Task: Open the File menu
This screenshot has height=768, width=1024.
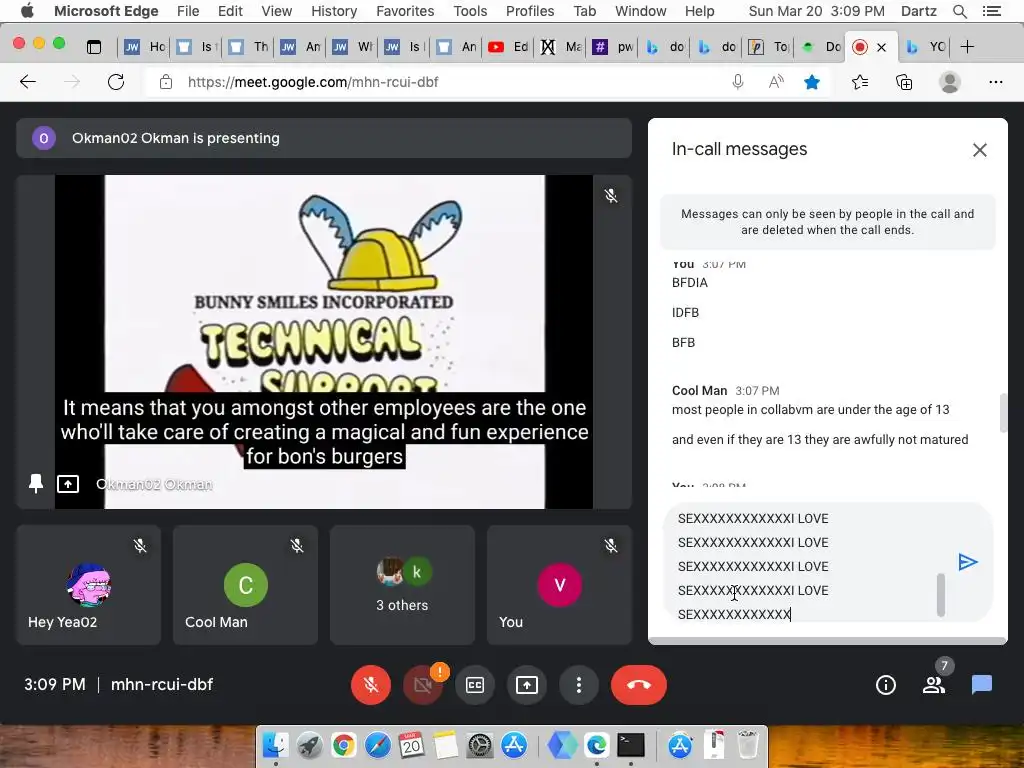Action: pyautogui.click(x=188, y=11)
